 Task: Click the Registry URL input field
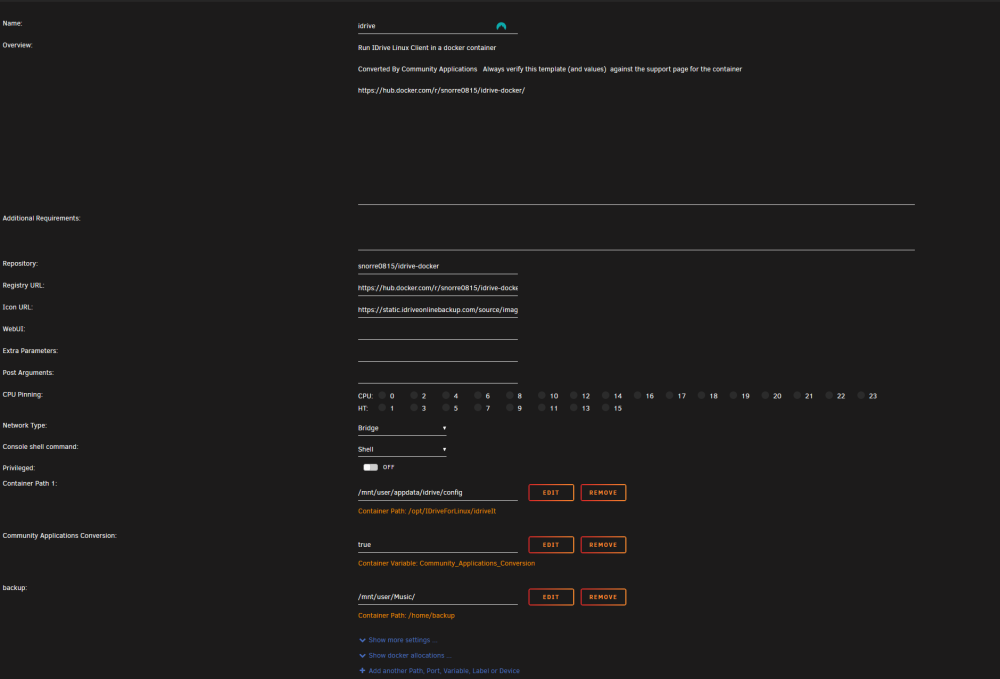(438, 288)
